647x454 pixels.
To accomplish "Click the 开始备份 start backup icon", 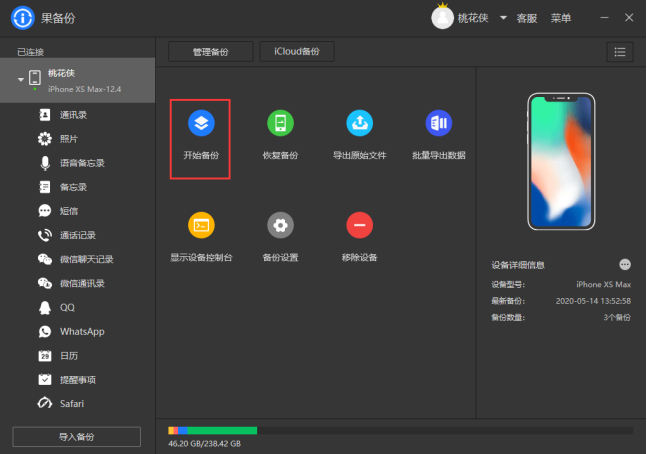I will [x=201, y=123].
